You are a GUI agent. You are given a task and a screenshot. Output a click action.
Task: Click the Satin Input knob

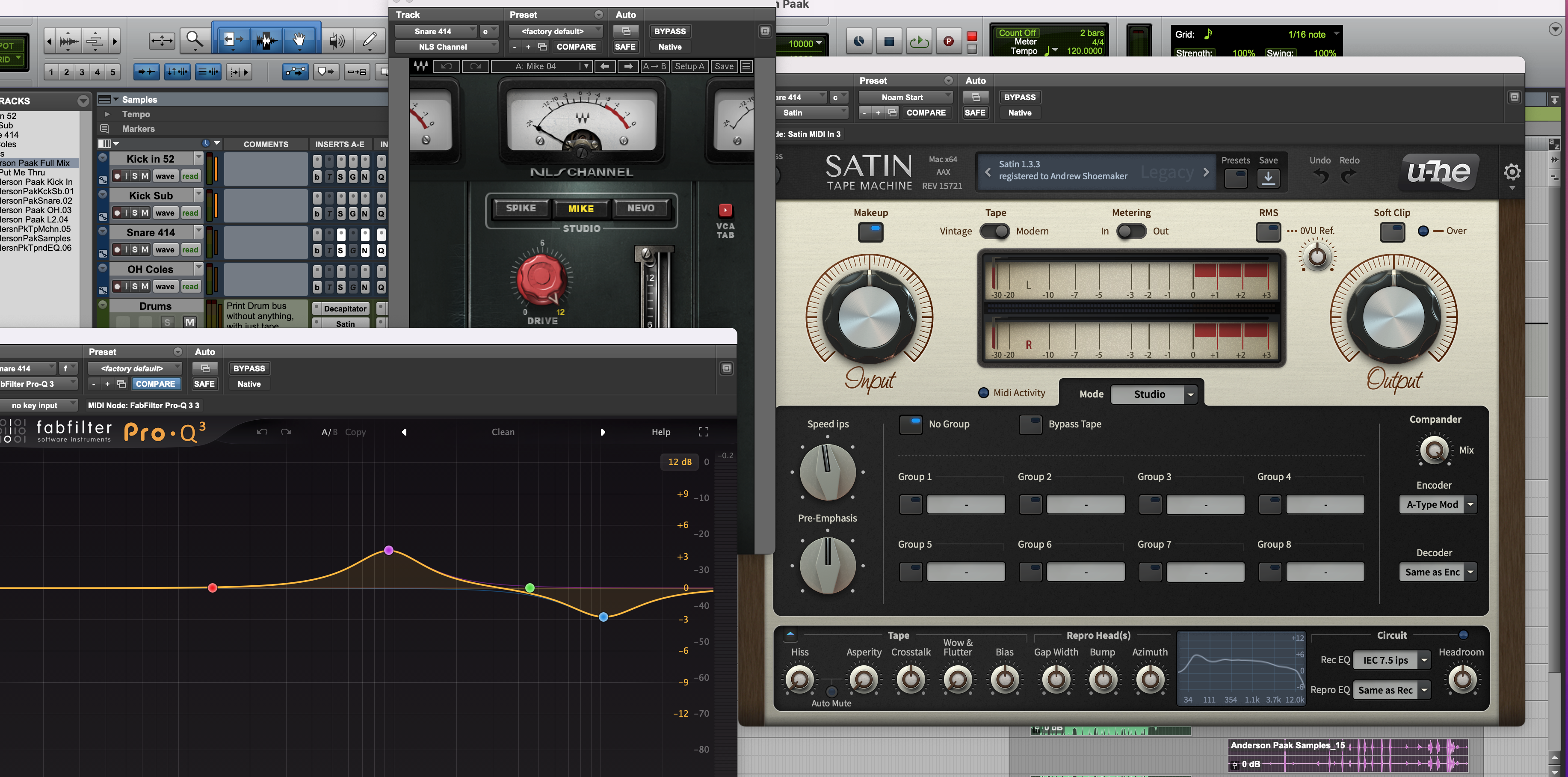coord(869,317)
